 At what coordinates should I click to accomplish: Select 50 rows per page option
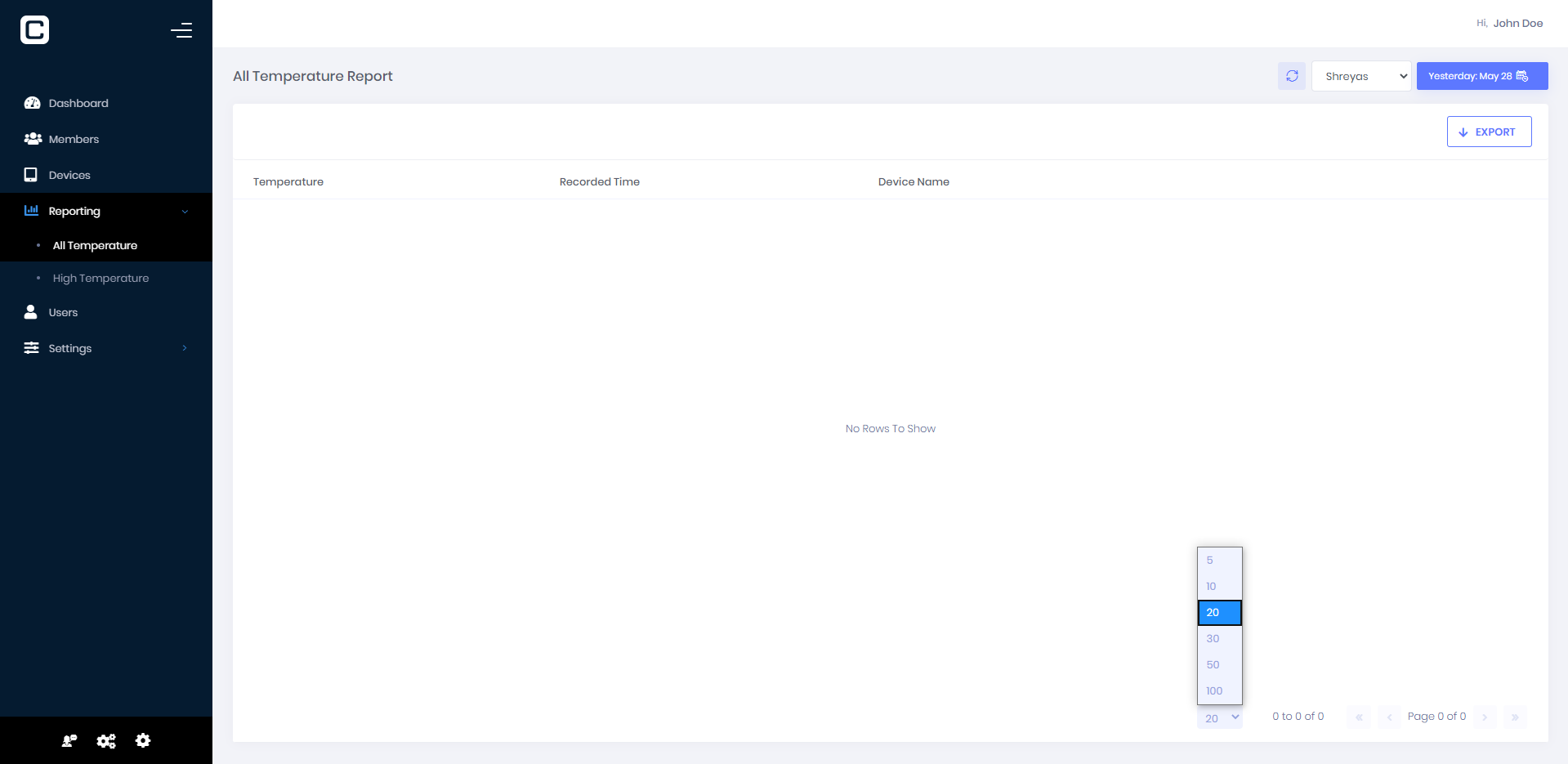click(1213, 664)
